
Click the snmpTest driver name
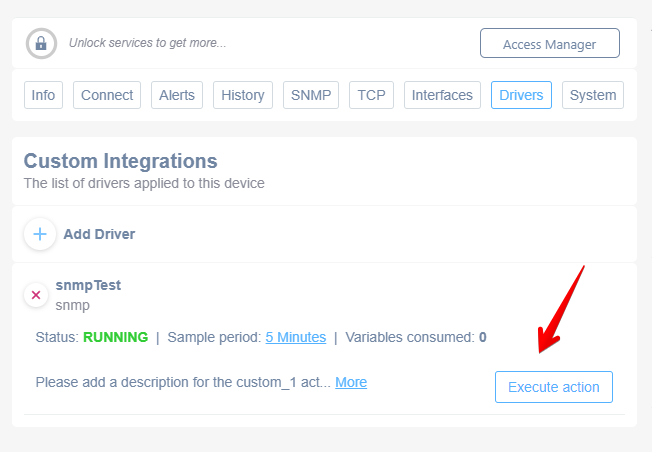[88, 285]
